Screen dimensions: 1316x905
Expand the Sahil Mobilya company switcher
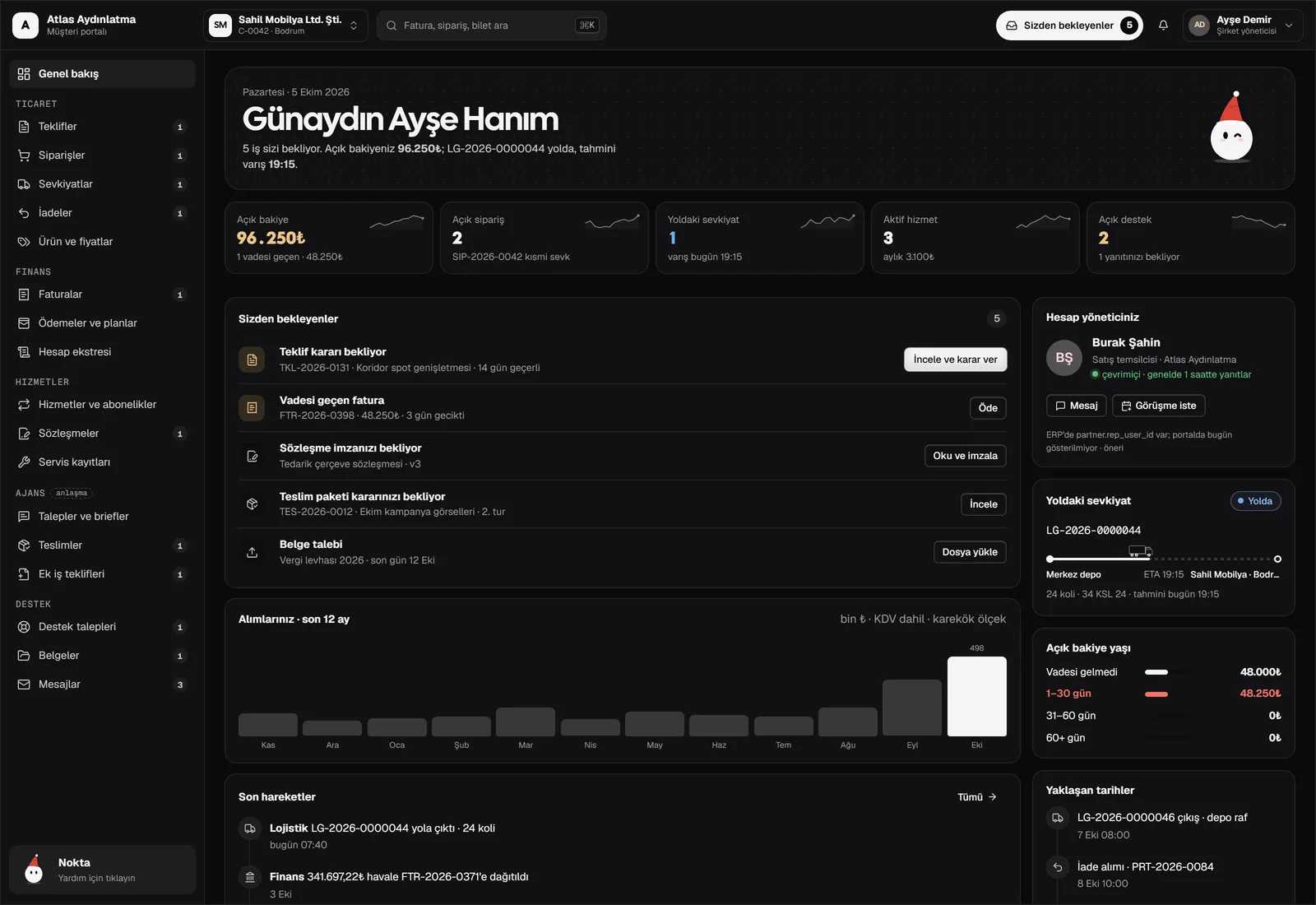(x=285, y=26)
